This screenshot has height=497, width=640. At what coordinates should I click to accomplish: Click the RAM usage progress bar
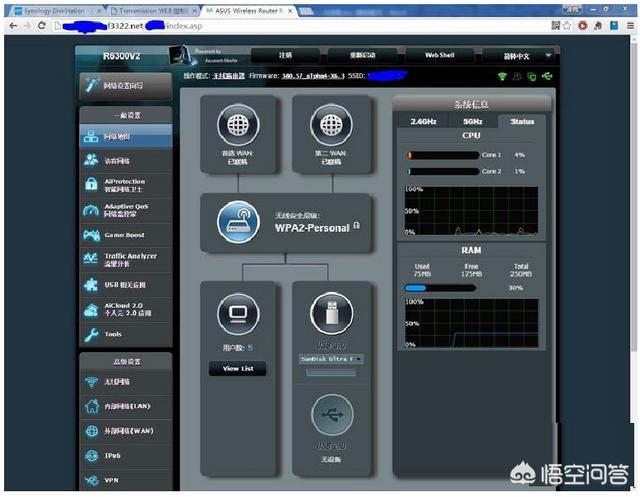[440, 288]
